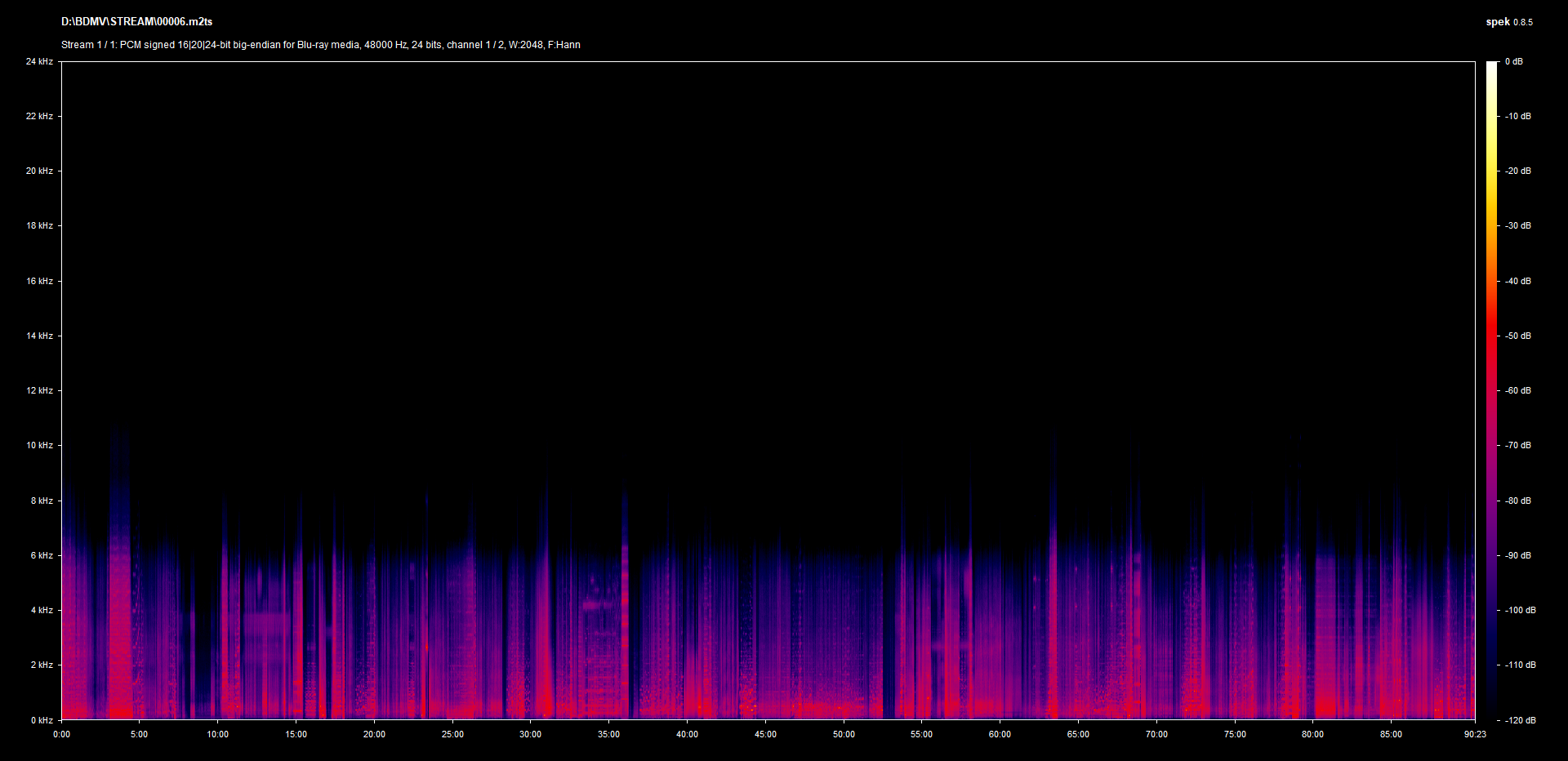Click the -90 dB color scale label
The image size is (1568, 761).
(1518, 555)
